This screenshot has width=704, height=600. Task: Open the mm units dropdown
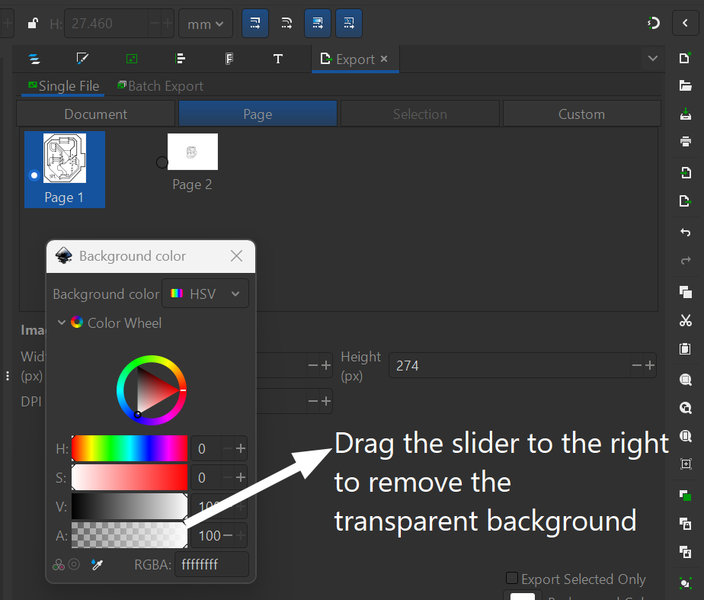[206, 23]
